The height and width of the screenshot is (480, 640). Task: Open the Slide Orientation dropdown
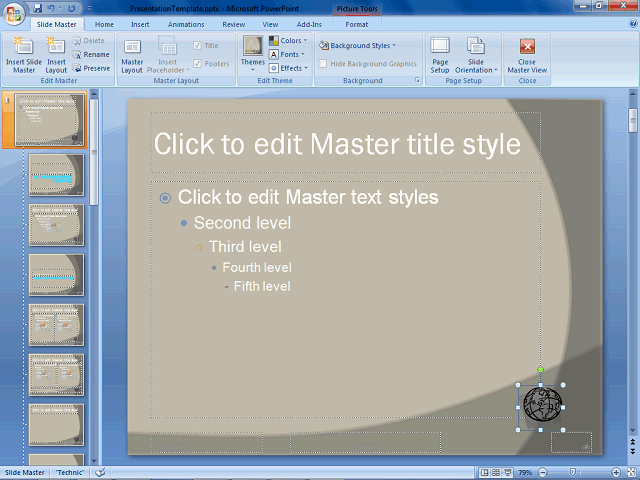point(476,55)
